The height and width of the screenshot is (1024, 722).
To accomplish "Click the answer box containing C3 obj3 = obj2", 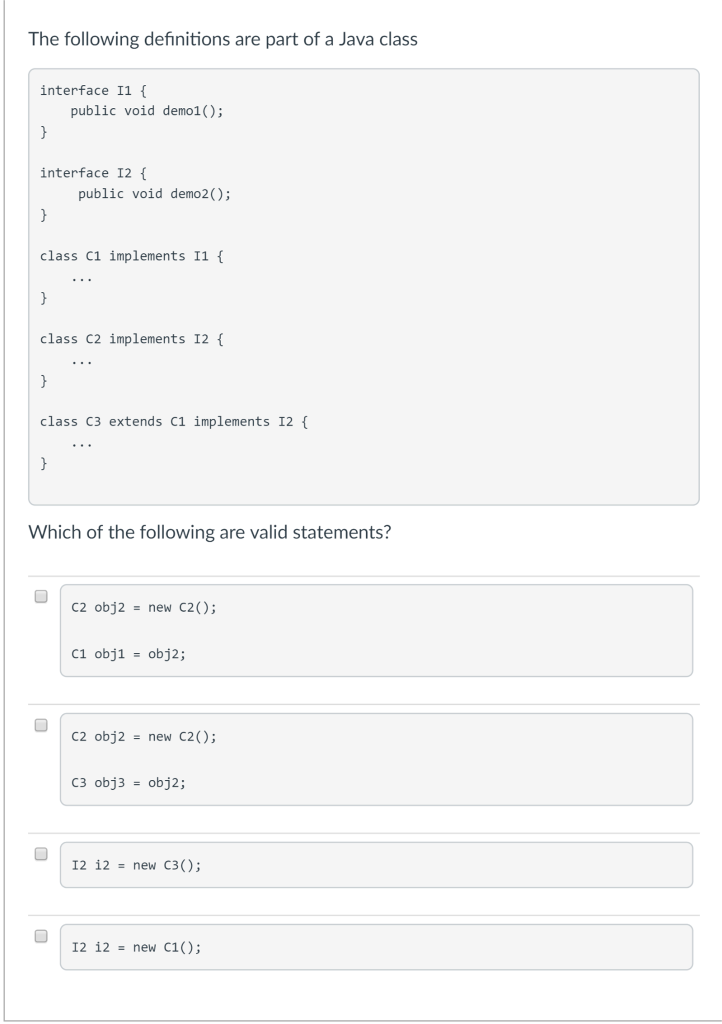I will coord(377,759).
